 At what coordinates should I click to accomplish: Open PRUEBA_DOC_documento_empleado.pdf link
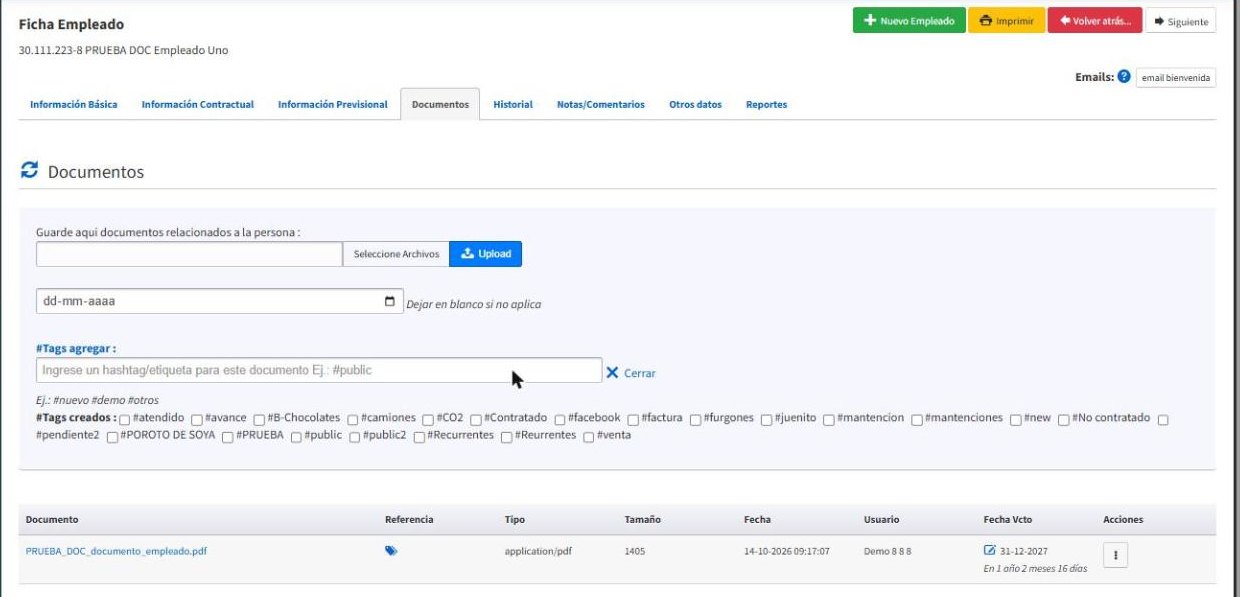117,551
